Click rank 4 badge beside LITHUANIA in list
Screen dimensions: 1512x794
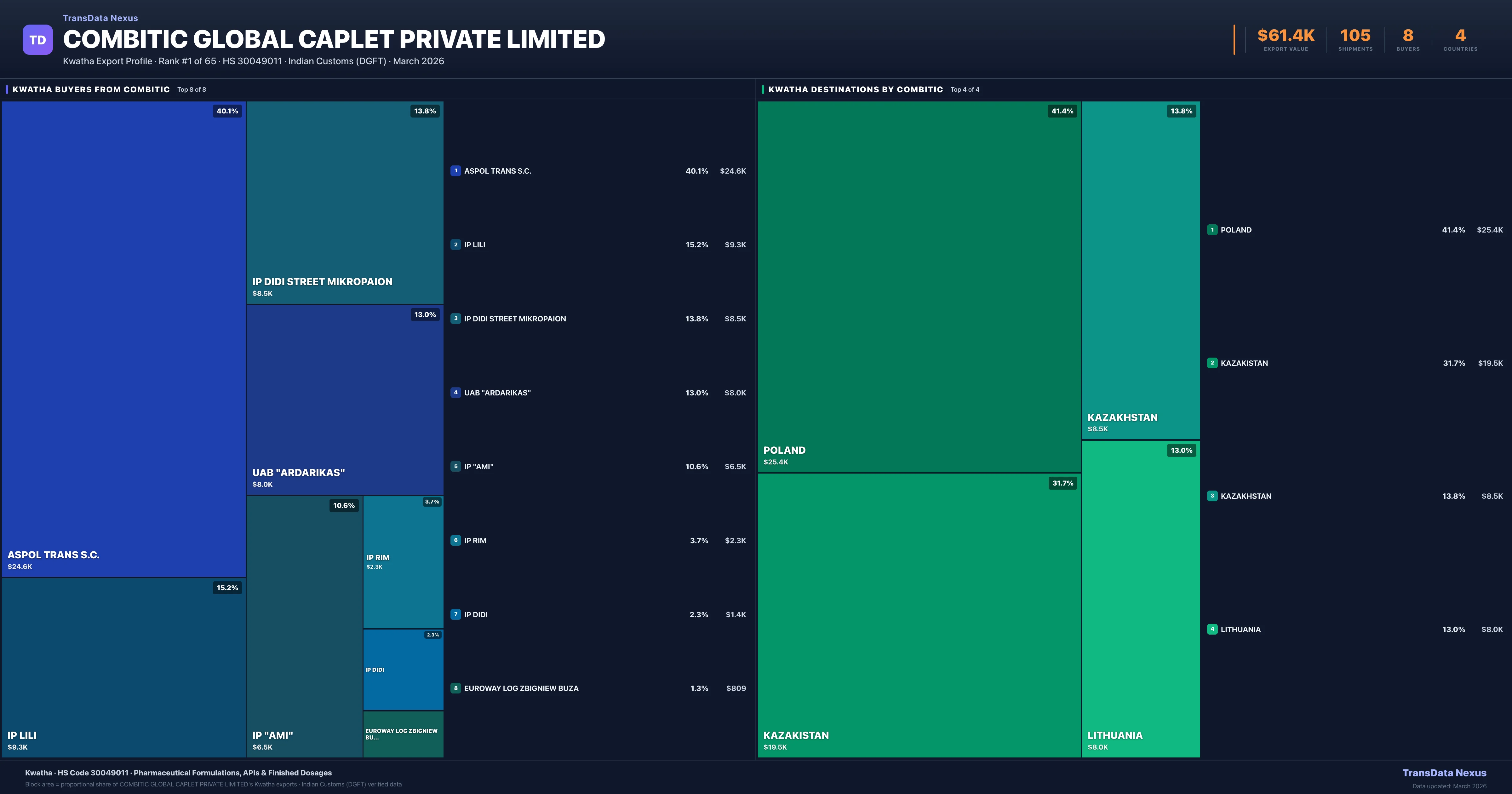tap(1212, 630)
